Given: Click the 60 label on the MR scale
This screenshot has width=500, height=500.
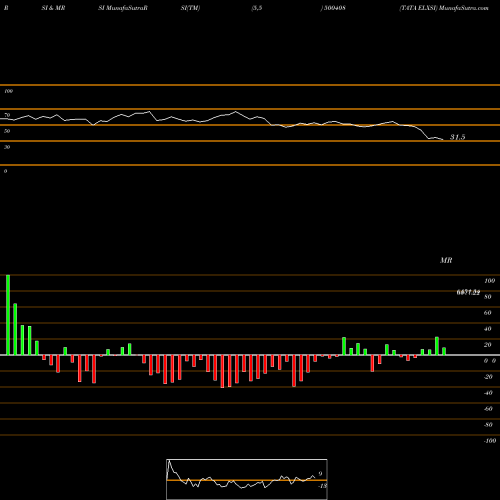Looking at the screenshot, I should (x=488, y=313).
